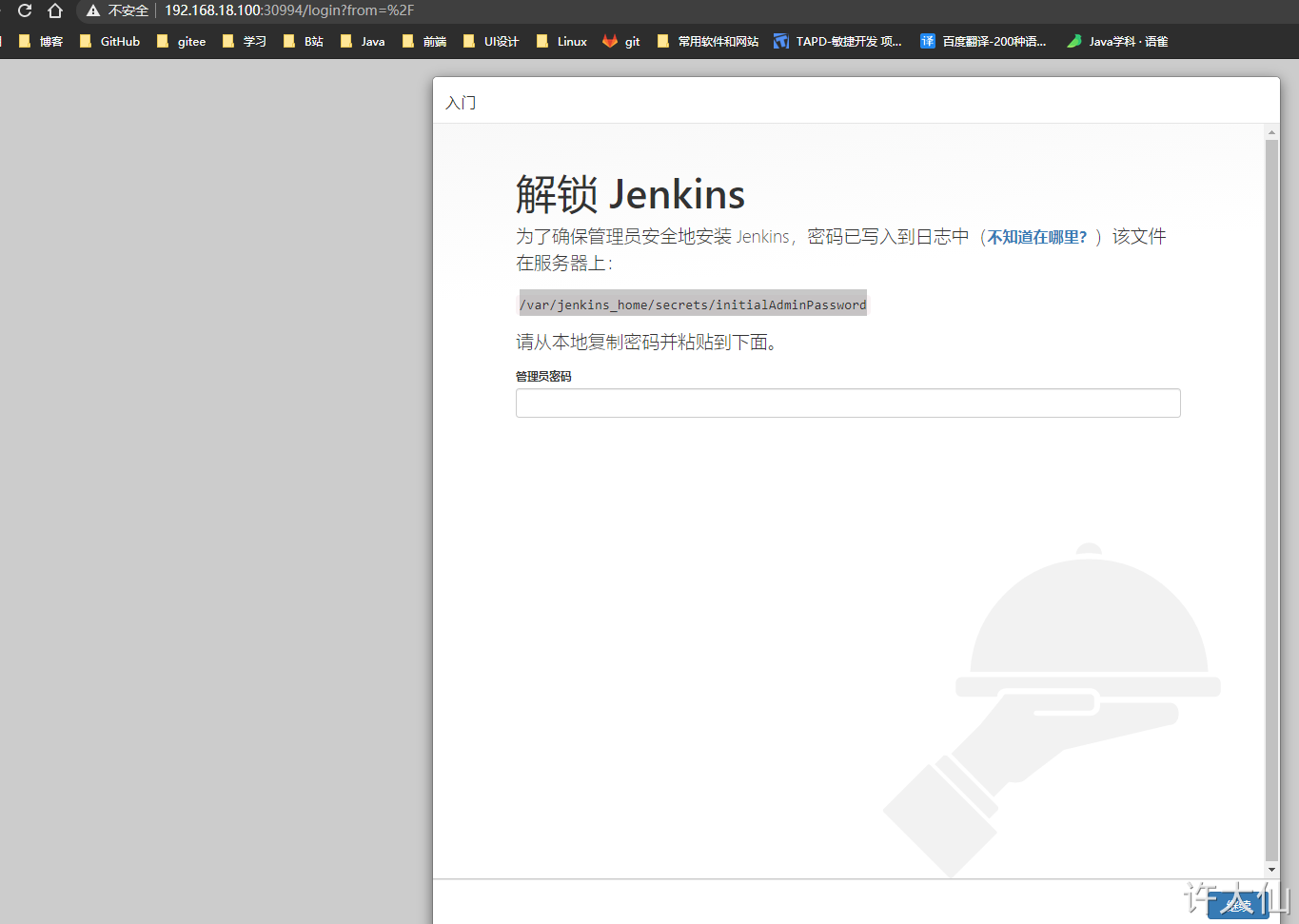Open the Linux bookmark folder
Image resolution: width=1299 pixels, height=924 pixels.
(x=561, y=41)
